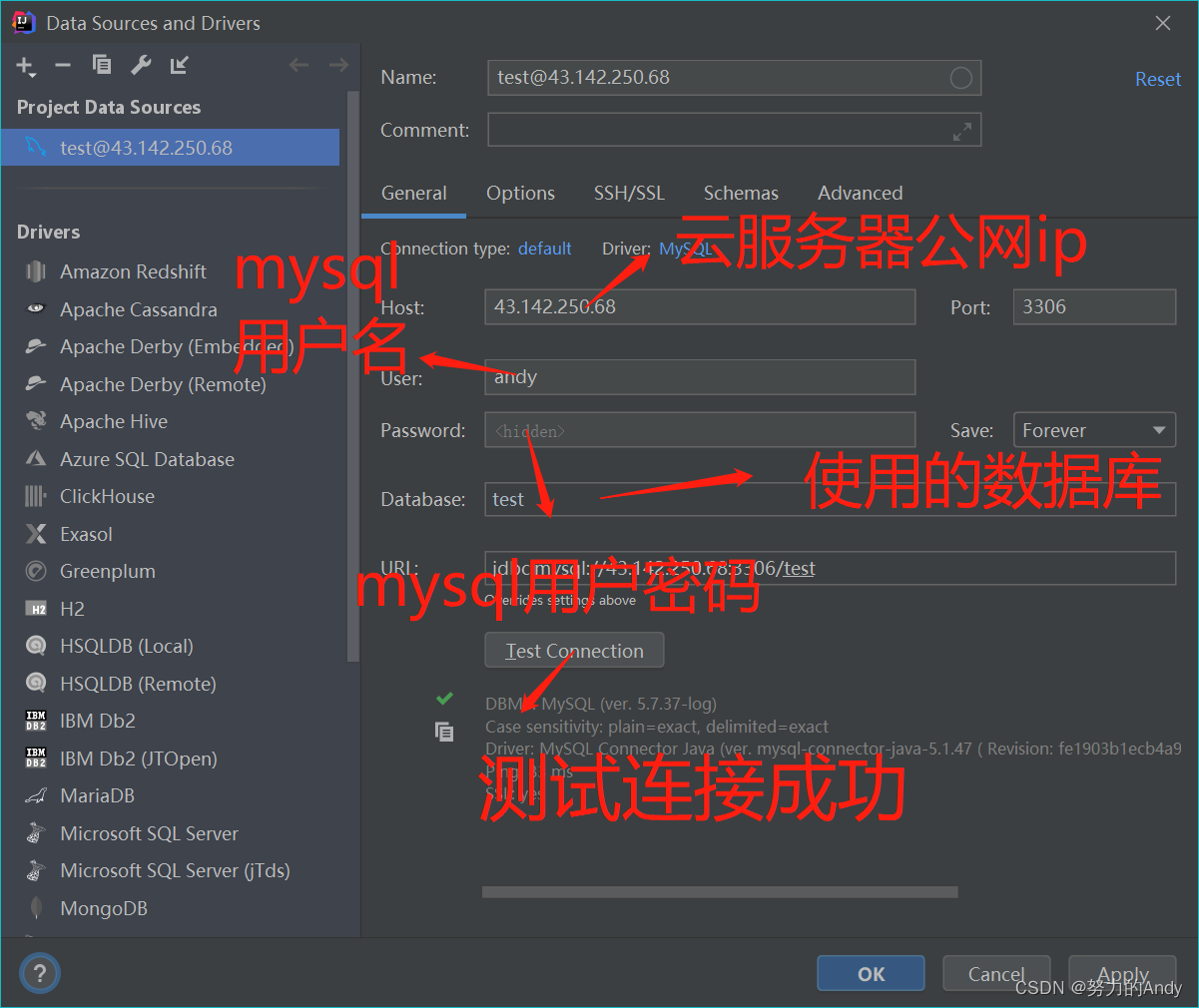Switch to the Options tab
This screenshot has height=1008, width=1199.
520,194
